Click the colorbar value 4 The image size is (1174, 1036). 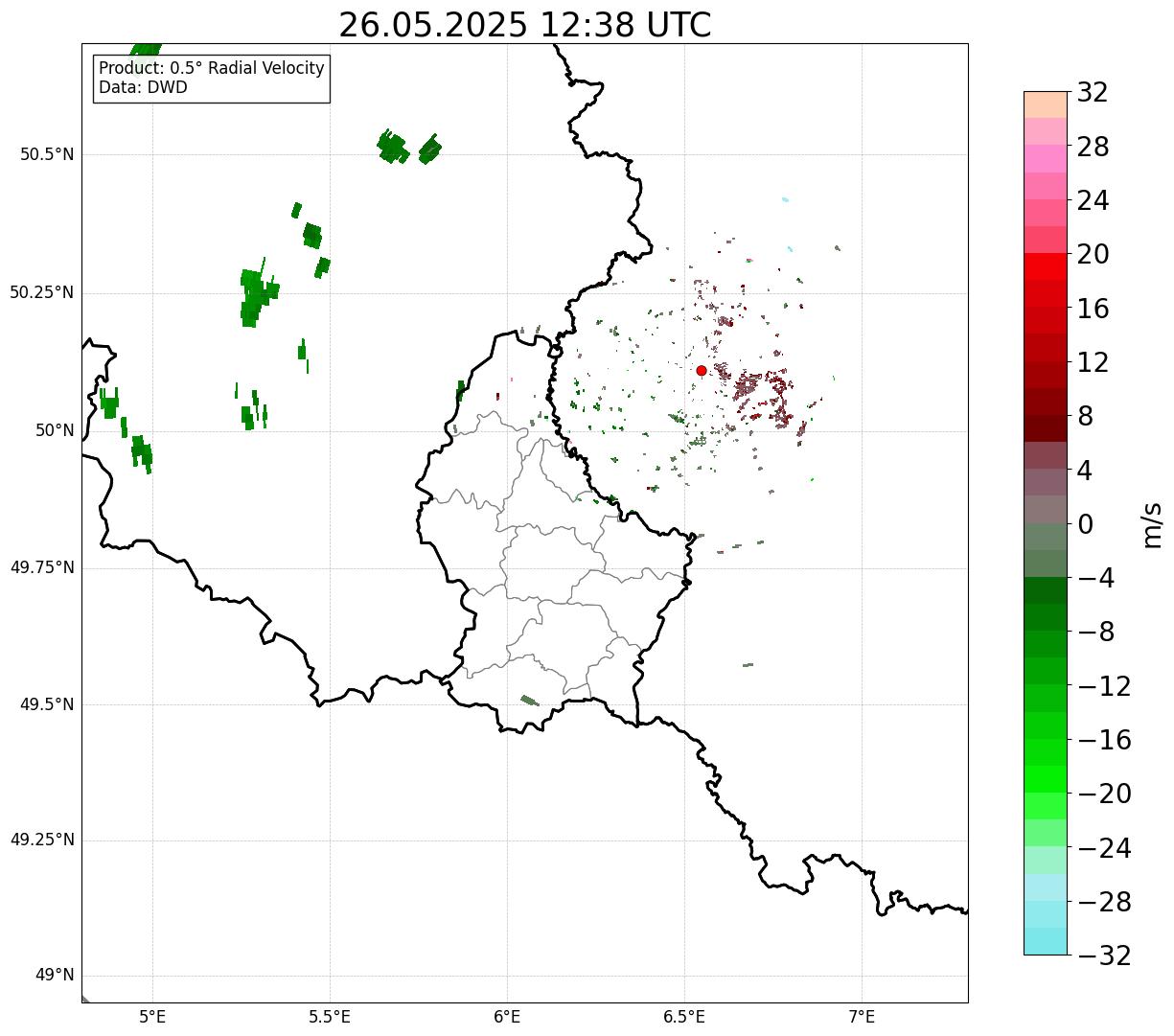click(1085, 471)
